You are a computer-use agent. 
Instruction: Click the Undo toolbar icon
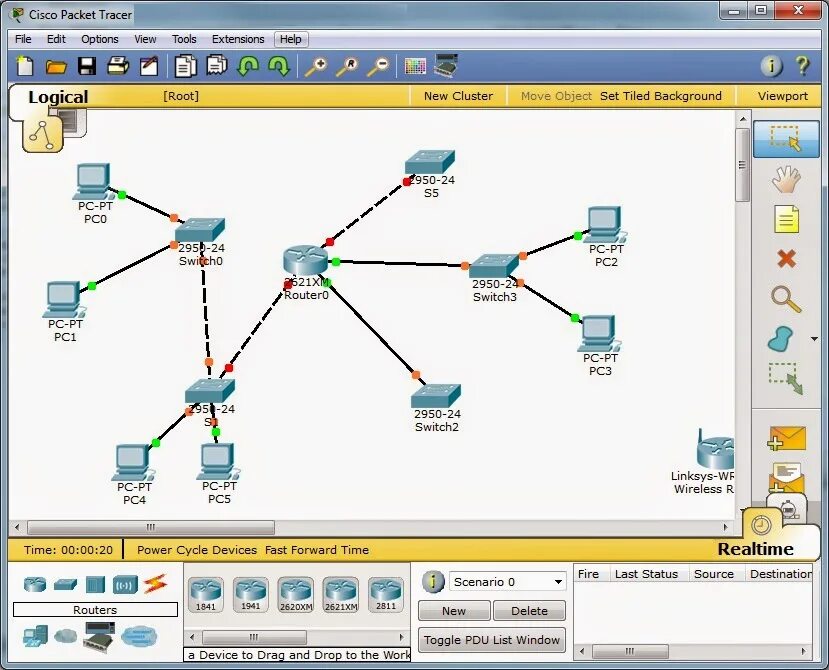tap(249, 65)
